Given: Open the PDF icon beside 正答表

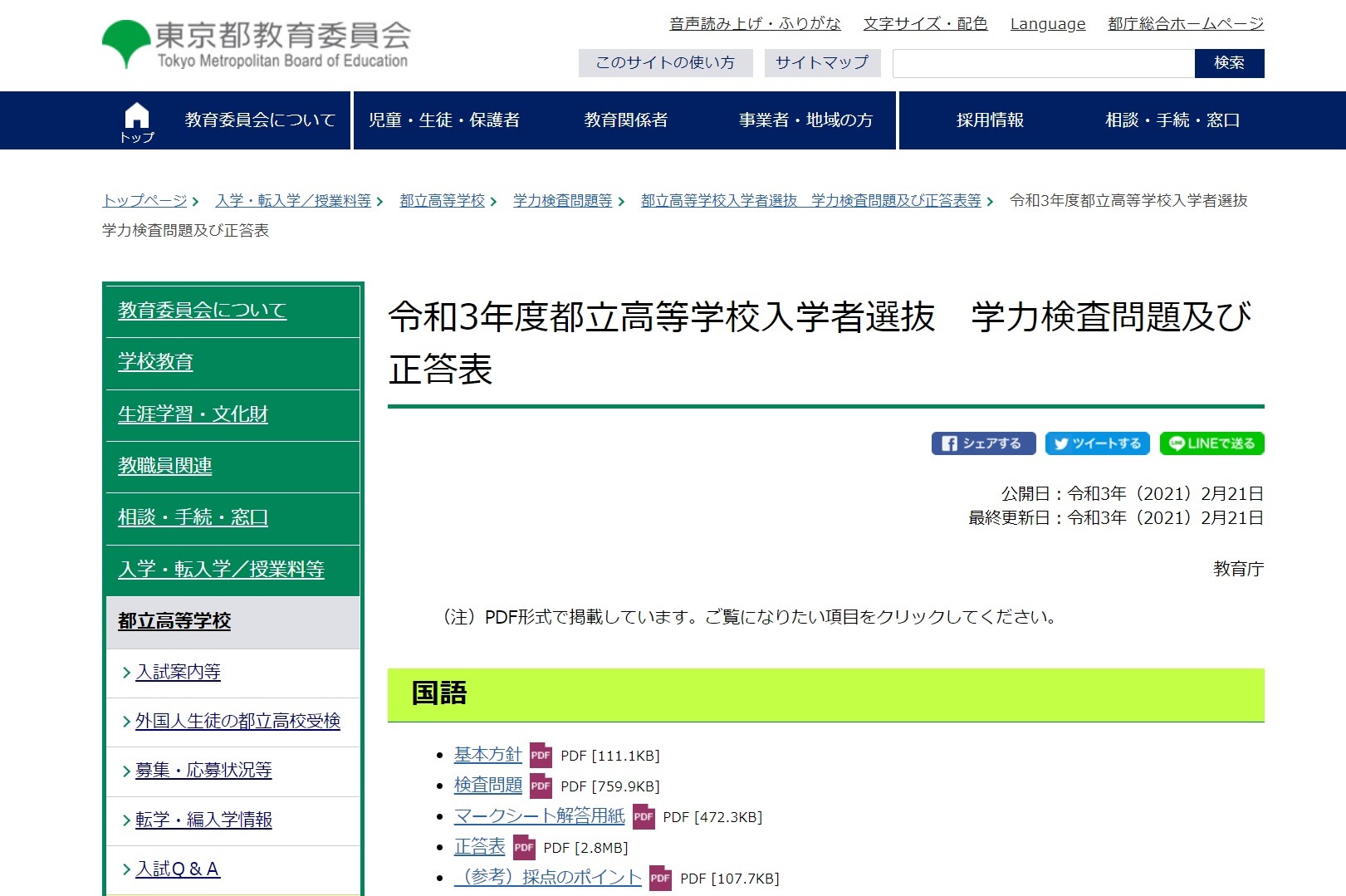Looking at the screenshot, I should tap(523, 848).
